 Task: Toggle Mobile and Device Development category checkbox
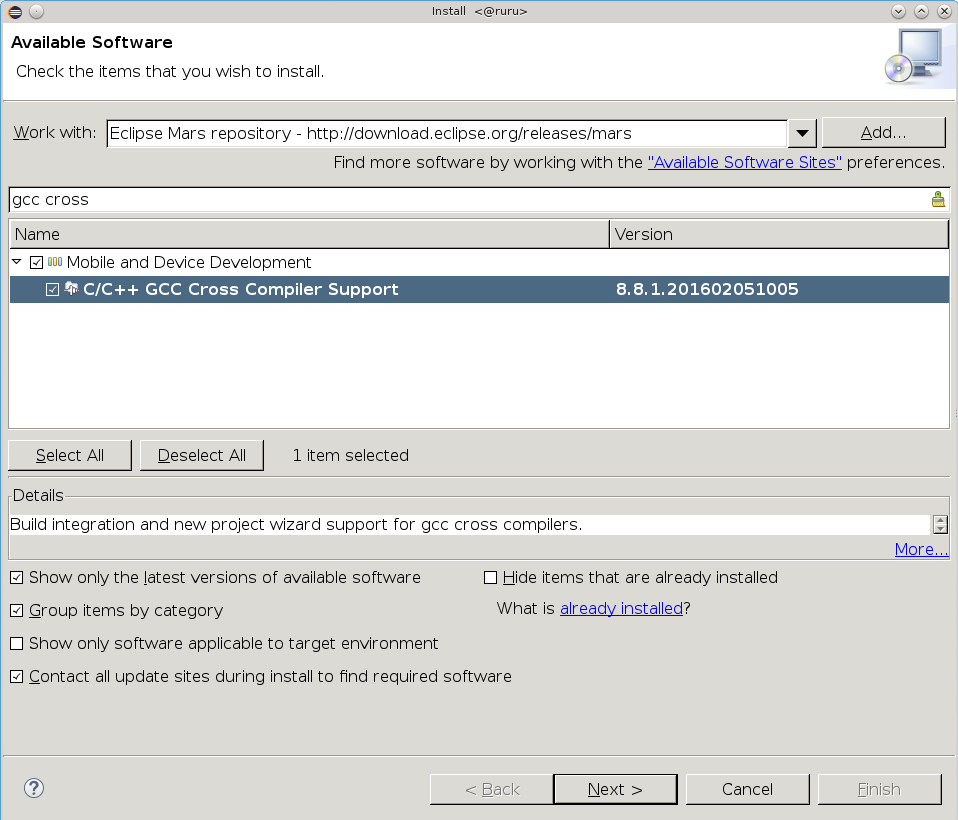coord(37,263)
